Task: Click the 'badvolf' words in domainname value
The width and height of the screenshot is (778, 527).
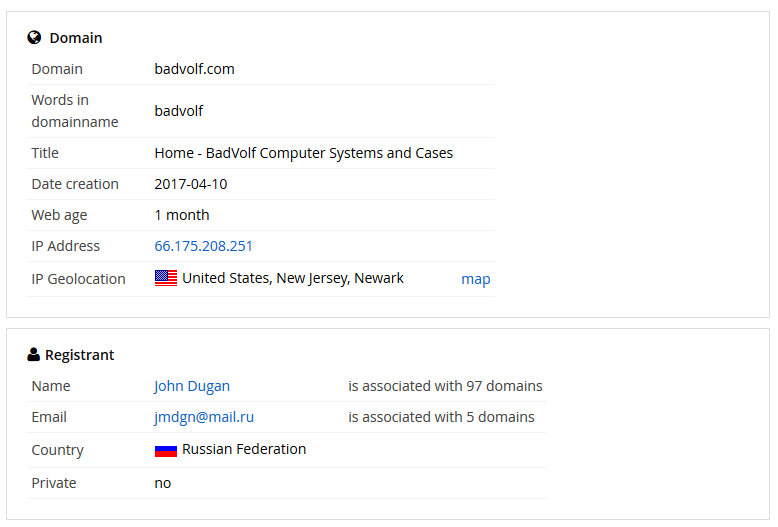Action: point(179,111)
